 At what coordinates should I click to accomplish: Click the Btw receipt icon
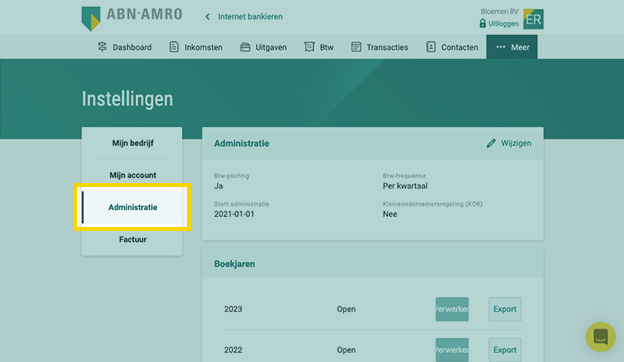point(309,47)
